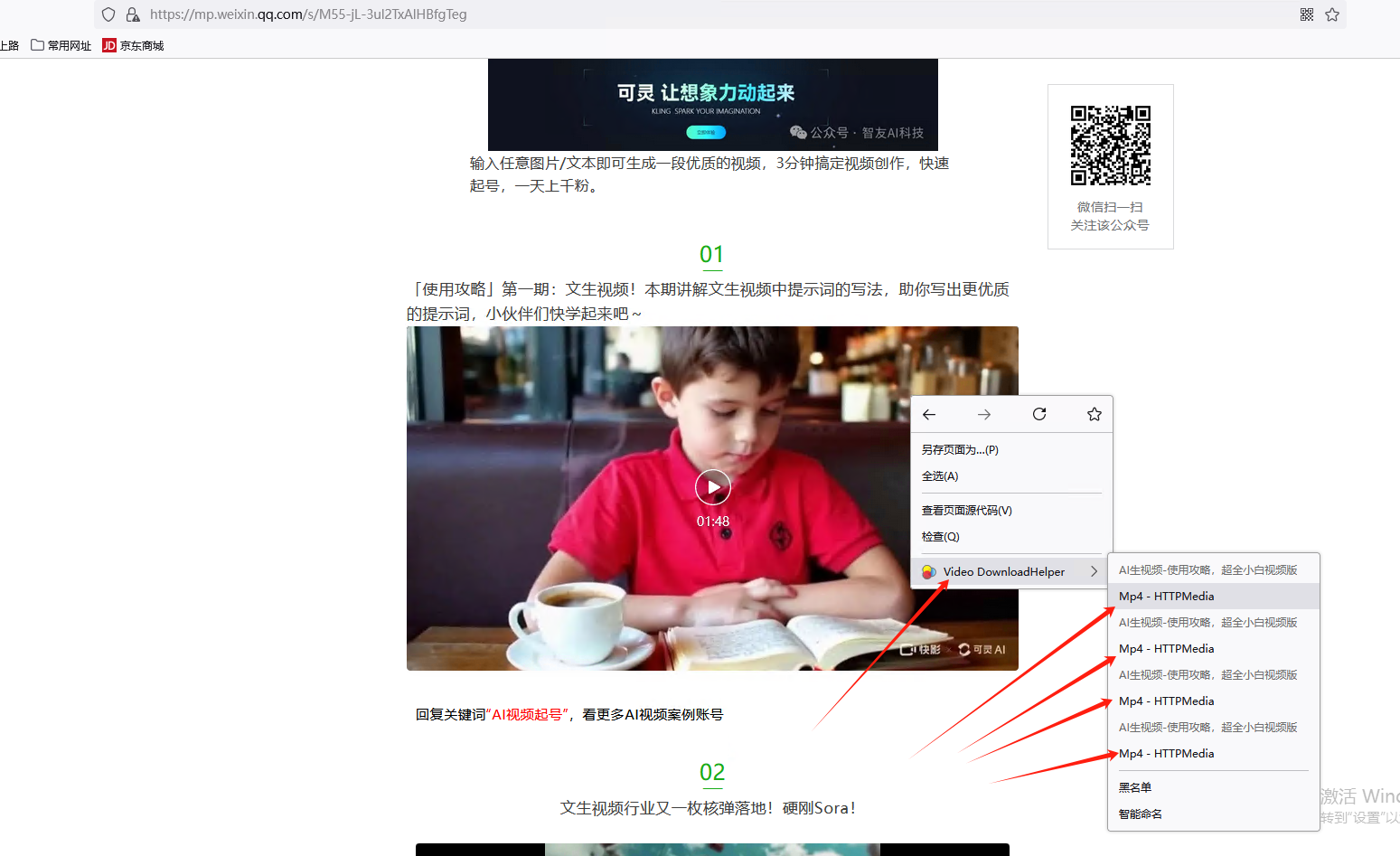Click the 可灵 让想象力动起来 banner image
Image resolution: width=1400 pixels, height=856 pixels.
713,105
